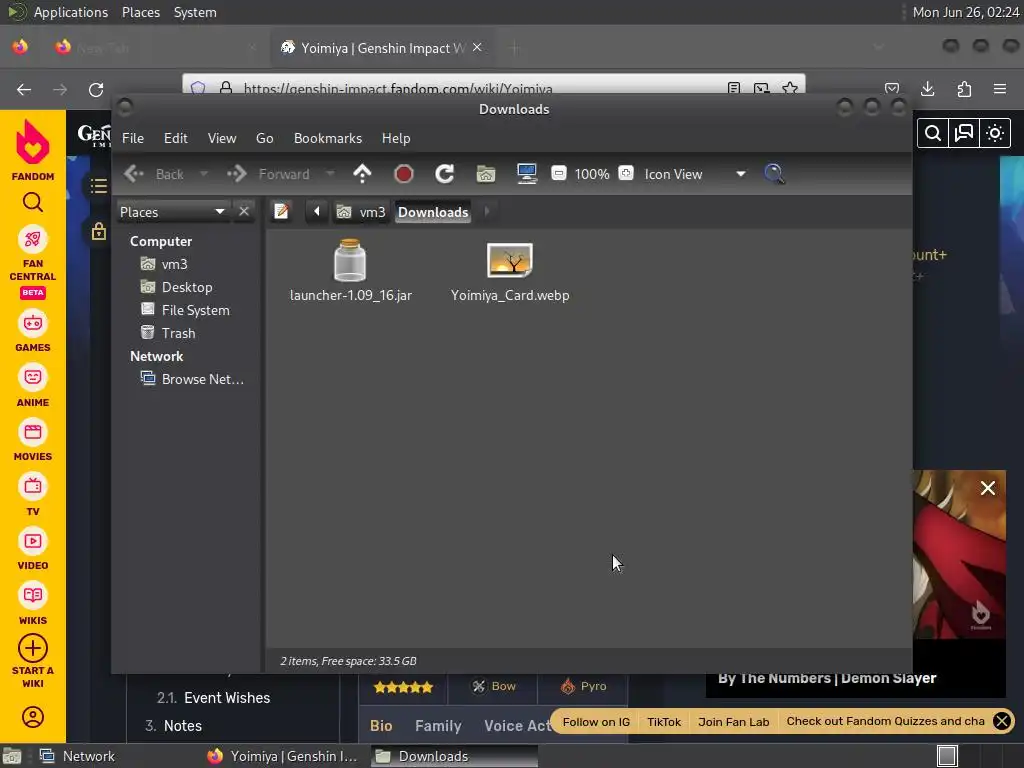This screenshot has height=768, width=1024.
Task: Click wiki search icon at top right
Action: (x=933, y=133)
